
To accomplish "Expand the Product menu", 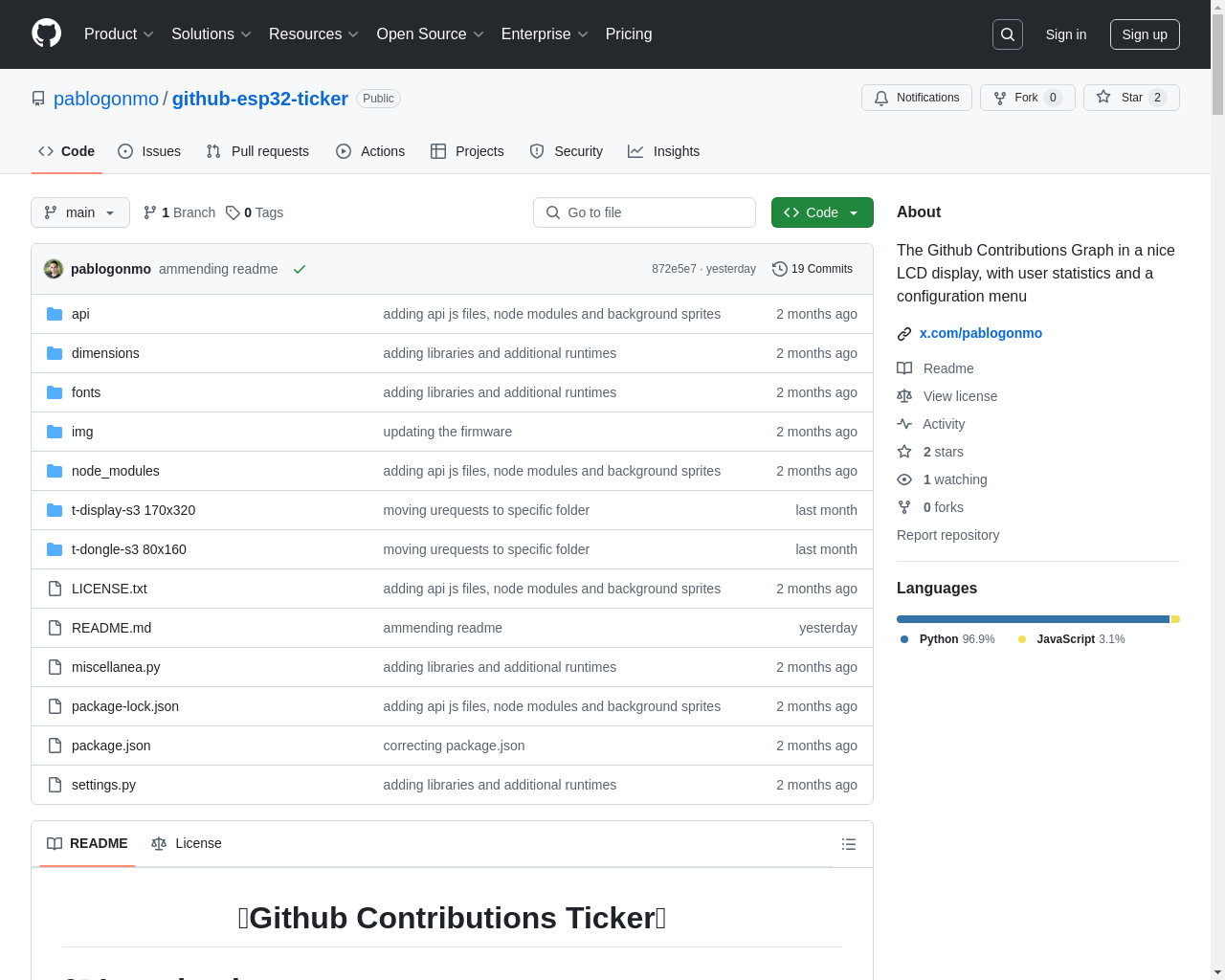I will click(x=119, y=34).
